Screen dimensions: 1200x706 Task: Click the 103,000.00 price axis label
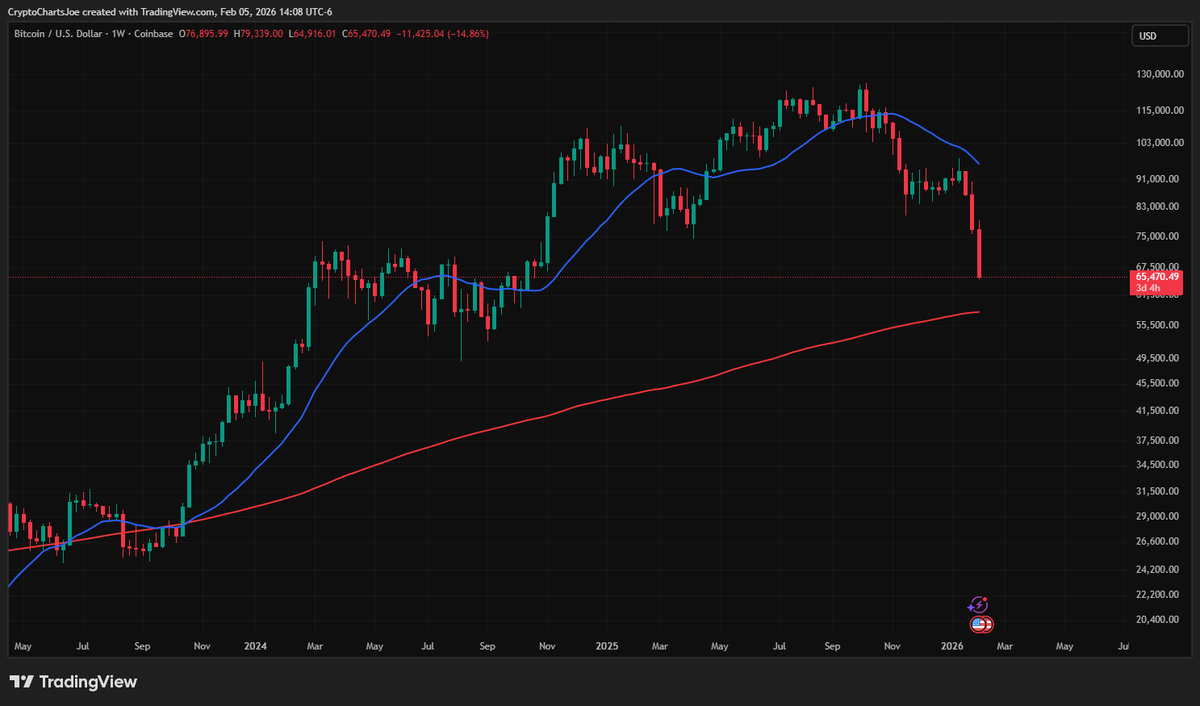pyautogui.click(x=1160, y=143)
